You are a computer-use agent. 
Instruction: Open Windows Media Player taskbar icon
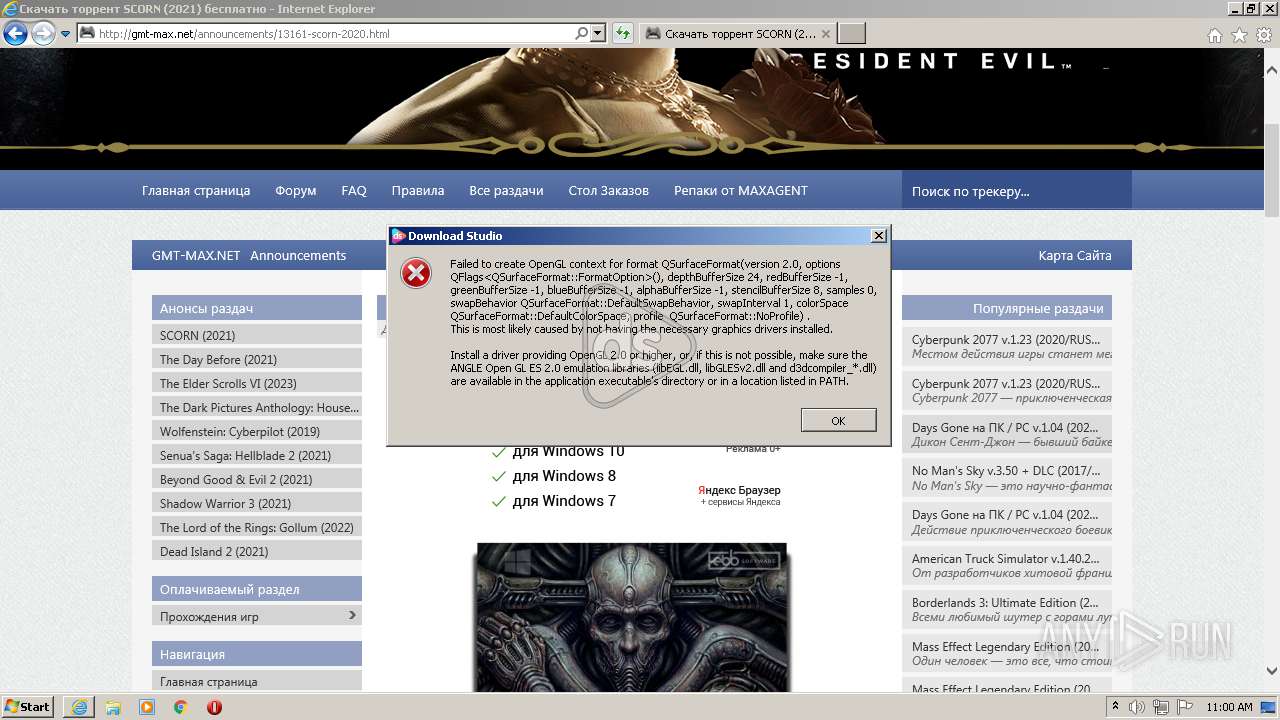(147, 706)
